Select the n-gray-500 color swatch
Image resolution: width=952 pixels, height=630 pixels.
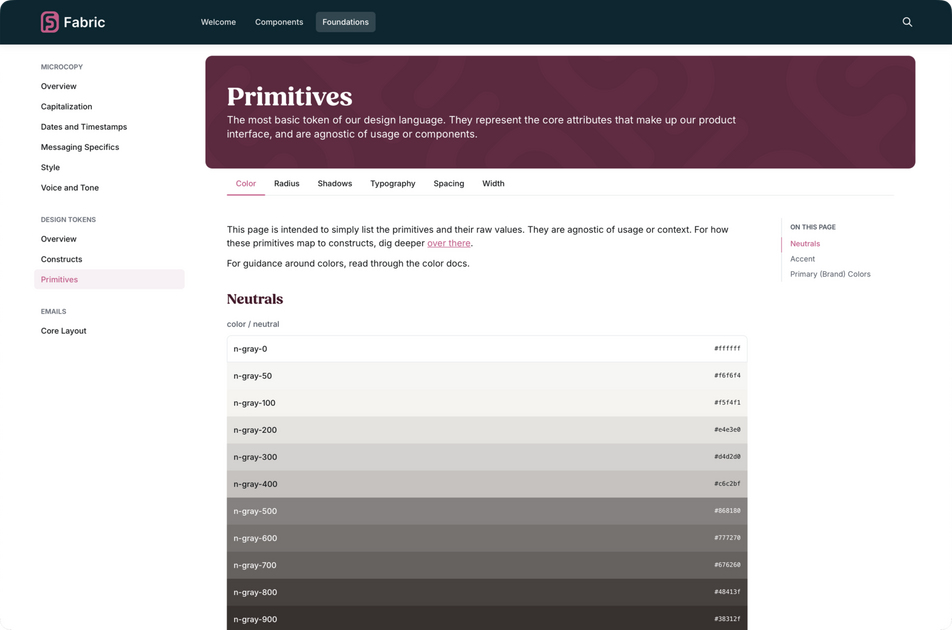pos(486,510)
